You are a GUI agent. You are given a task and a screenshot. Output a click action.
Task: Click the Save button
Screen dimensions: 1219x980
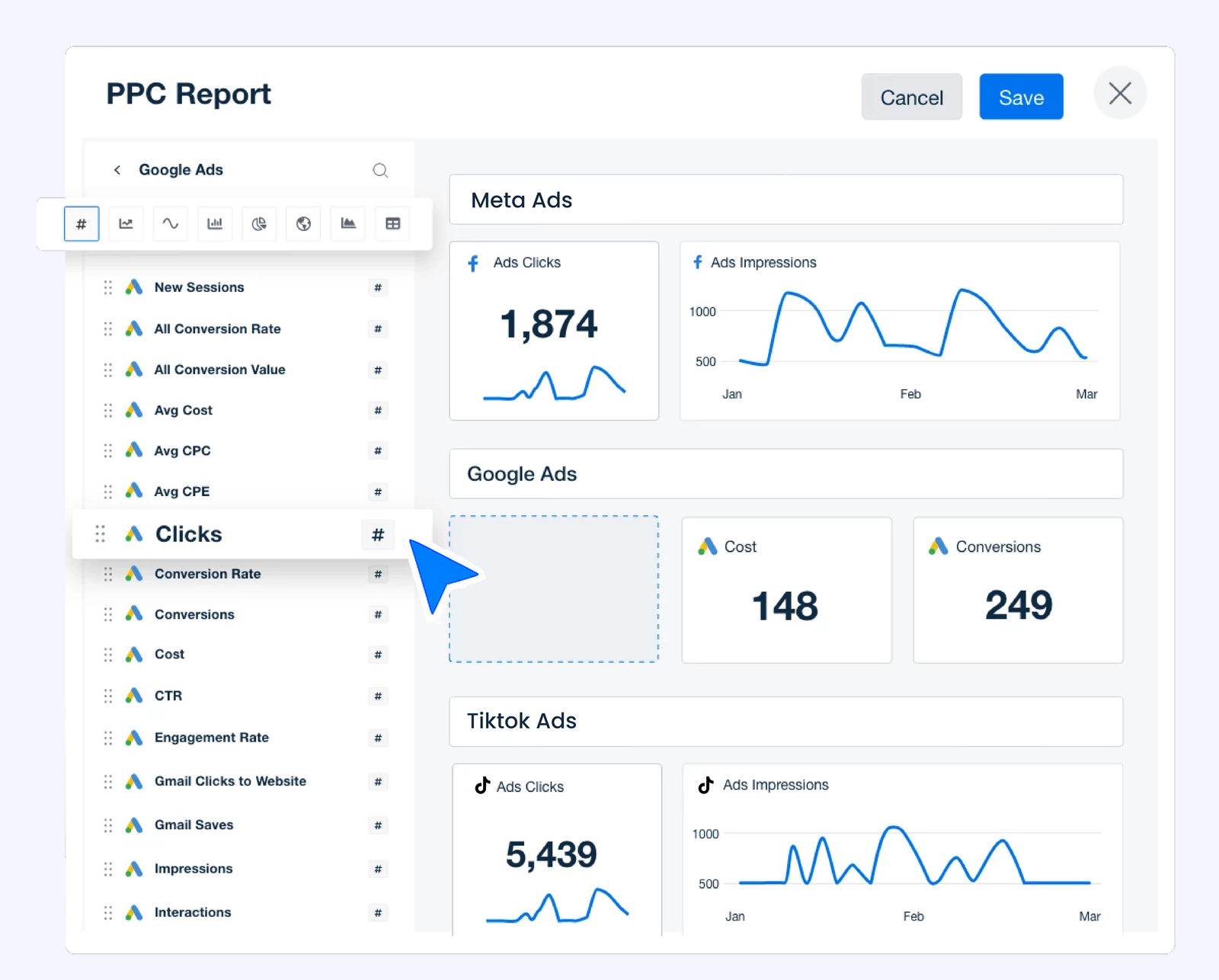coord(1020,98)
